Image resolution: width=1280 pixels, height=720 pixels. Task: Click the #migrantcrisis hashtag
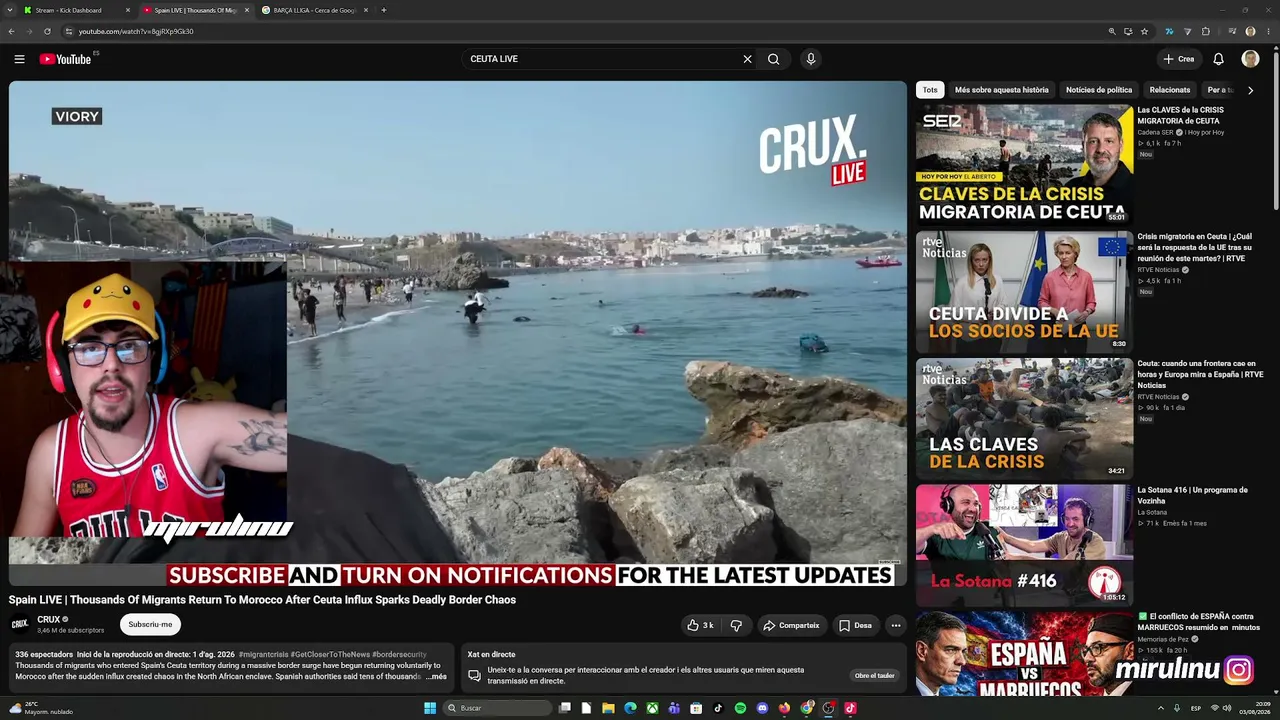263,654
